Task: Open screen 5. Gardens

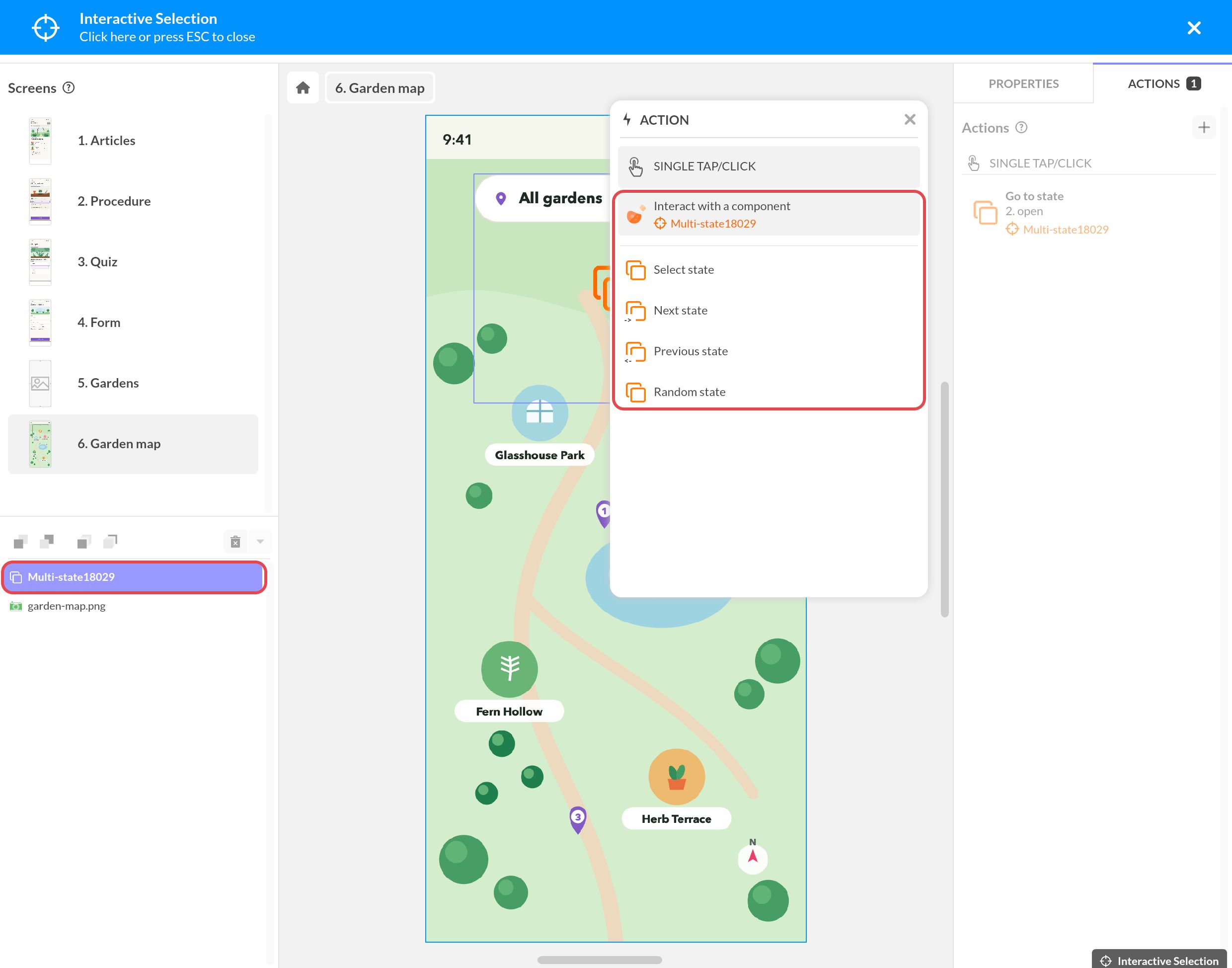Action: click(x=133, y=383)
